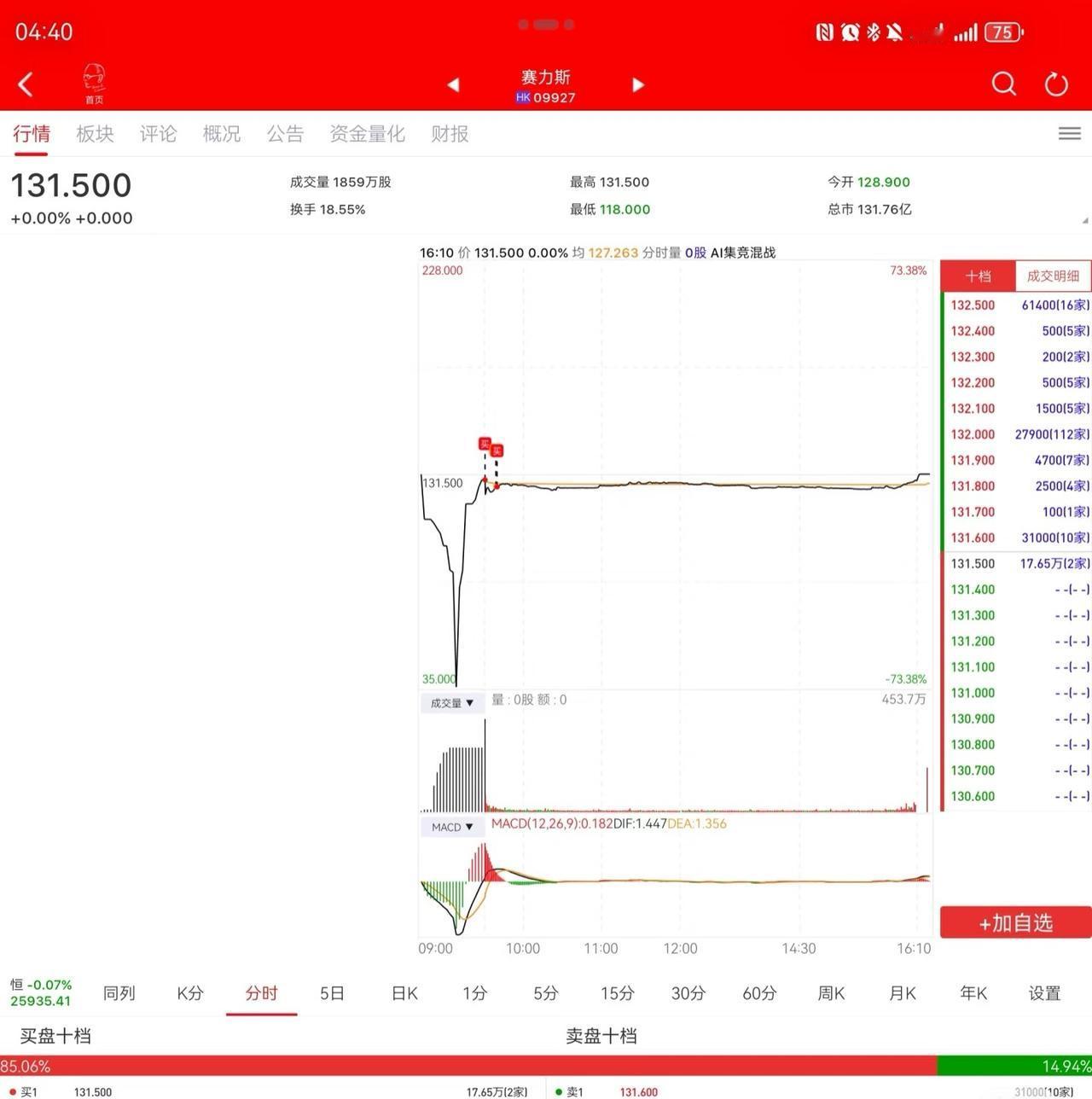Open the MACD indicator dropdown

(452, 827)
